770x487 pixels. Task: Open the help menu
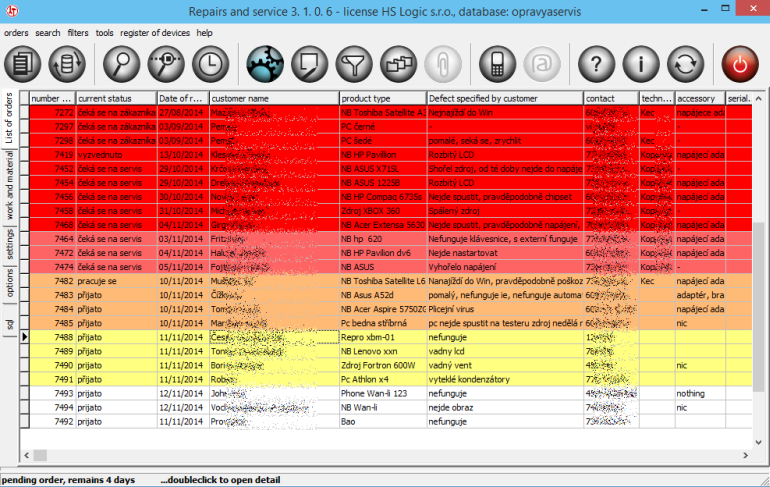coord(204,33)
